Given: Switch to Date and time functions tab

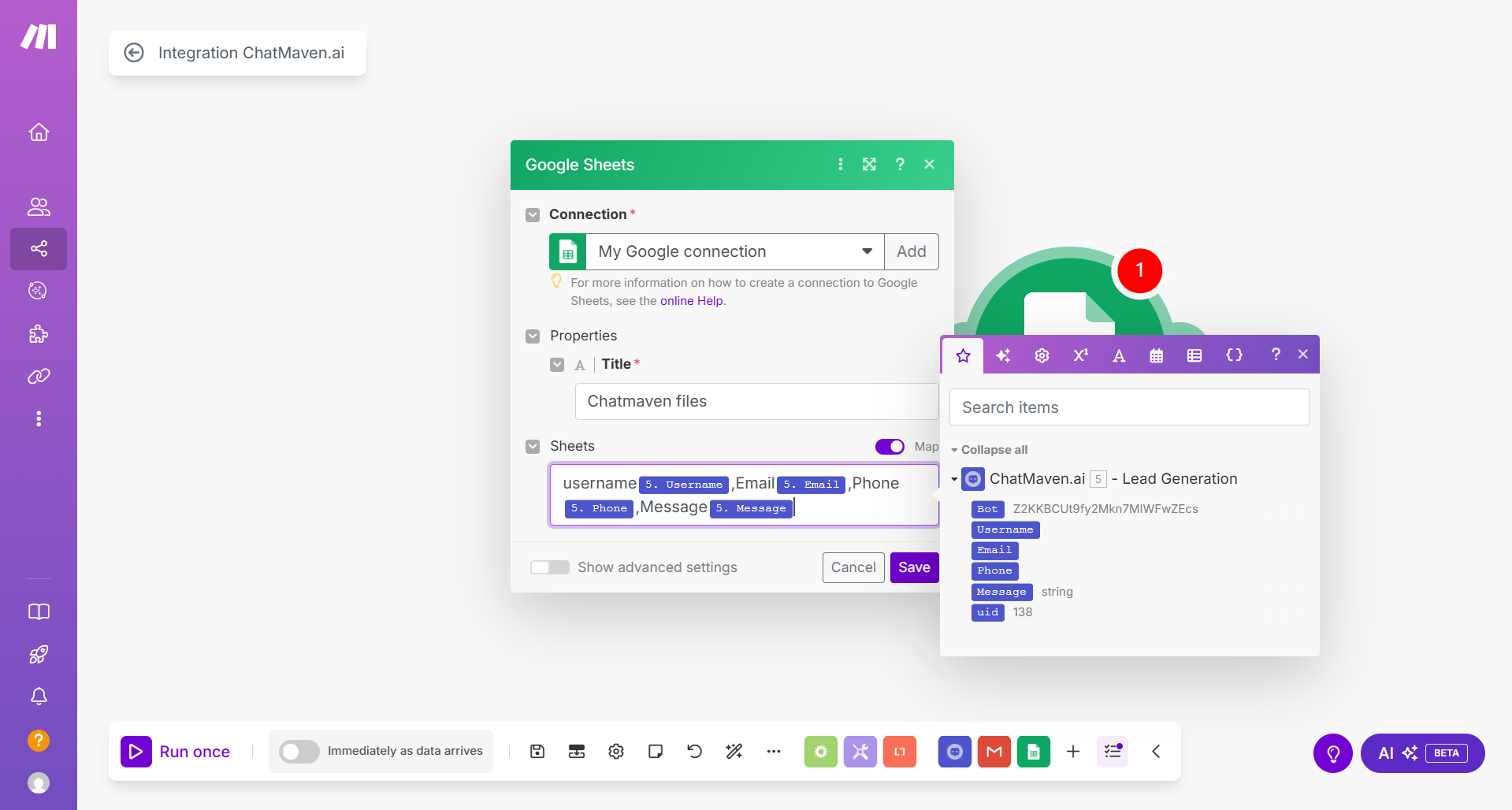Looking at the screenshot, I should tap(1156, 355).
